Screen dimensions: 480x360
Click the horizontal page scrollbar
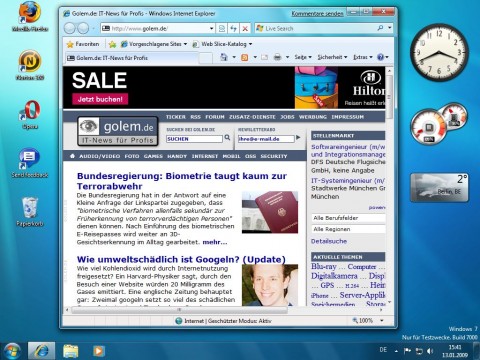(179, 310)
